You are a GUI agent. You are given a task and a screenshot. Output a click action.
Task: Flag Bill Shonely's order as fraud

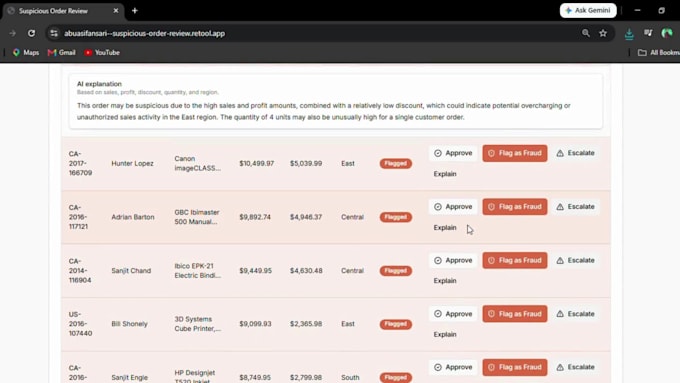[515, 314]
